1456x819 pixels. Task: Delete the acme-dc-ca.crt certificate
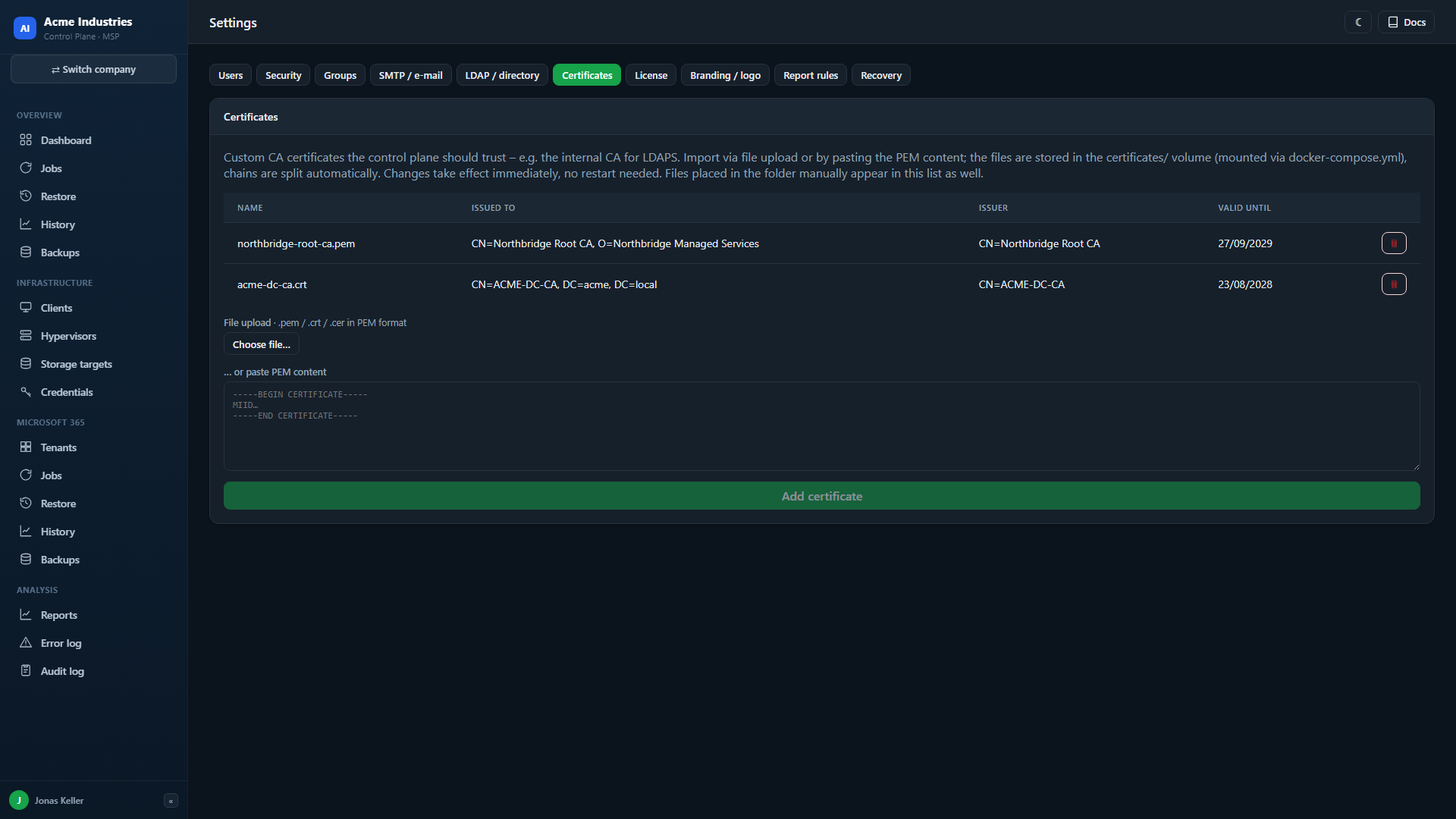[1394, 284]
